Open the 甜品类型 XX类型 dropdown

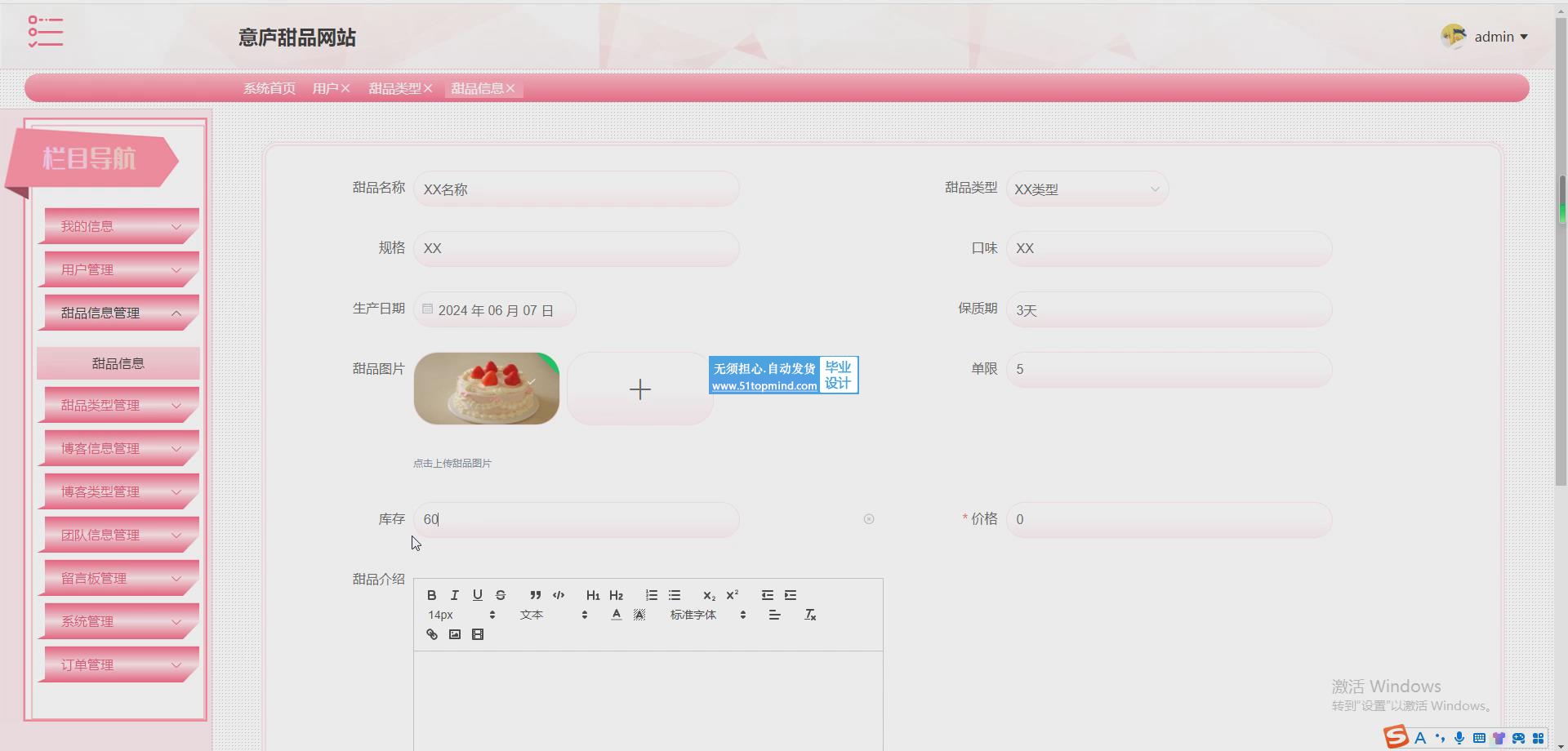pos(1087,189)
